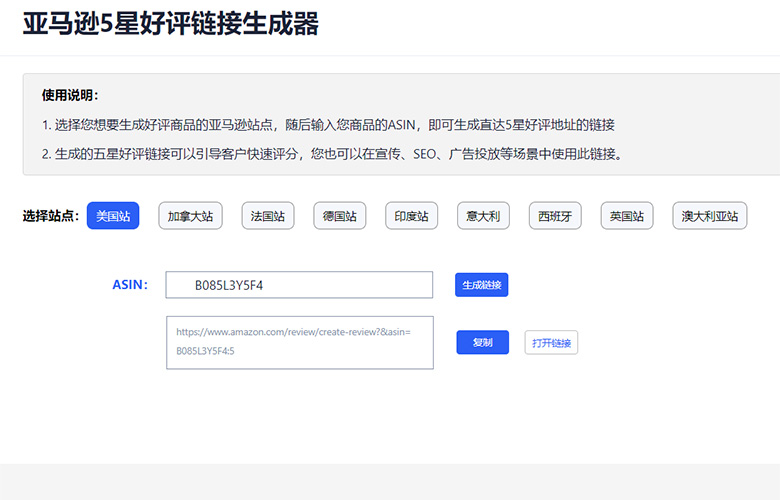Copy the link with 复制 button

[x=483, y=342]
